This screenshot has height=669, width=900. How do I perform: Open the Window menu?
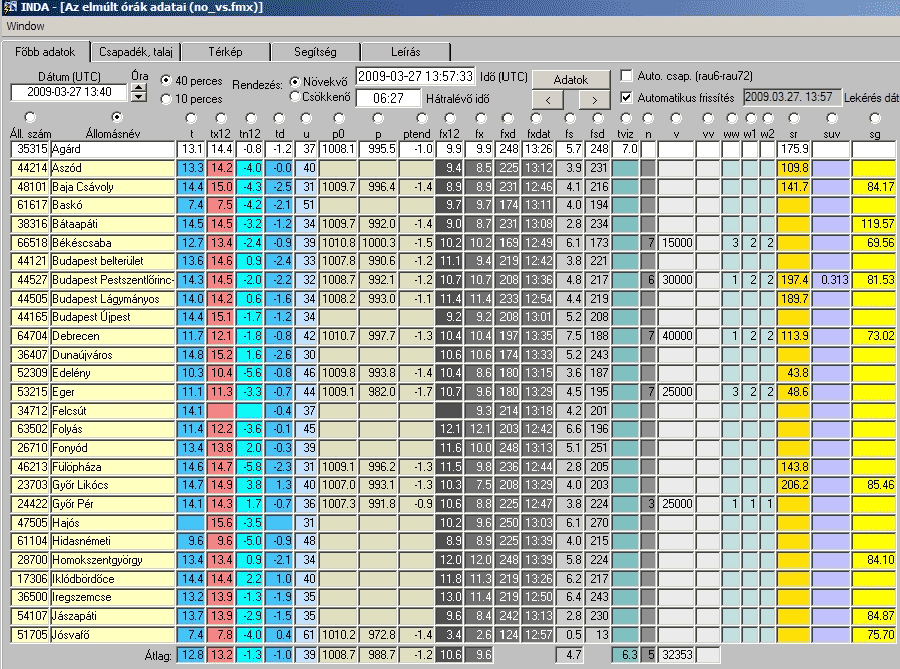click(x=25, y=26)
